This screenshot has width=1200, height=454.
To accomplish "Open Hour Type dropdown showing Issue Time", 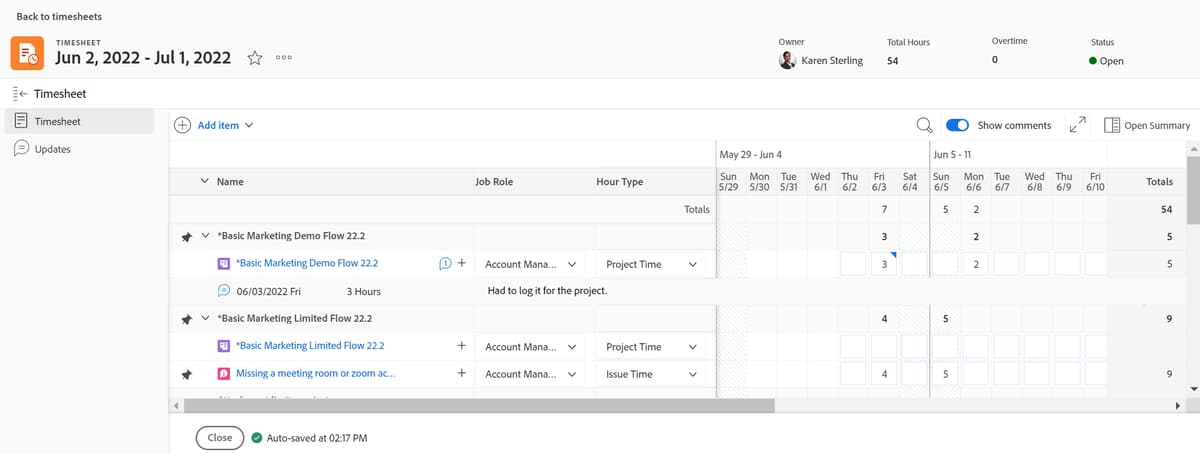I will pos(650,374).
